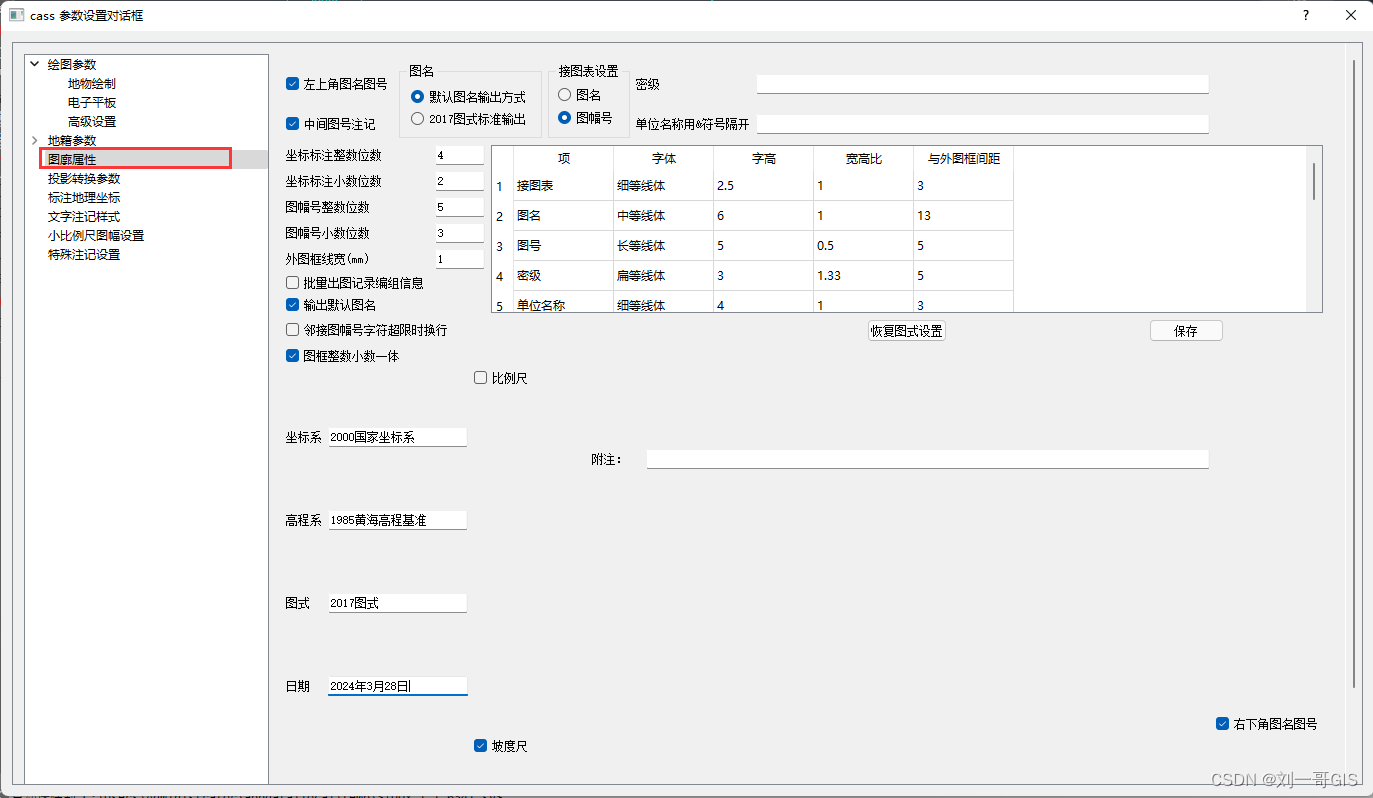Click the 保存 button

coord(1185,330)
